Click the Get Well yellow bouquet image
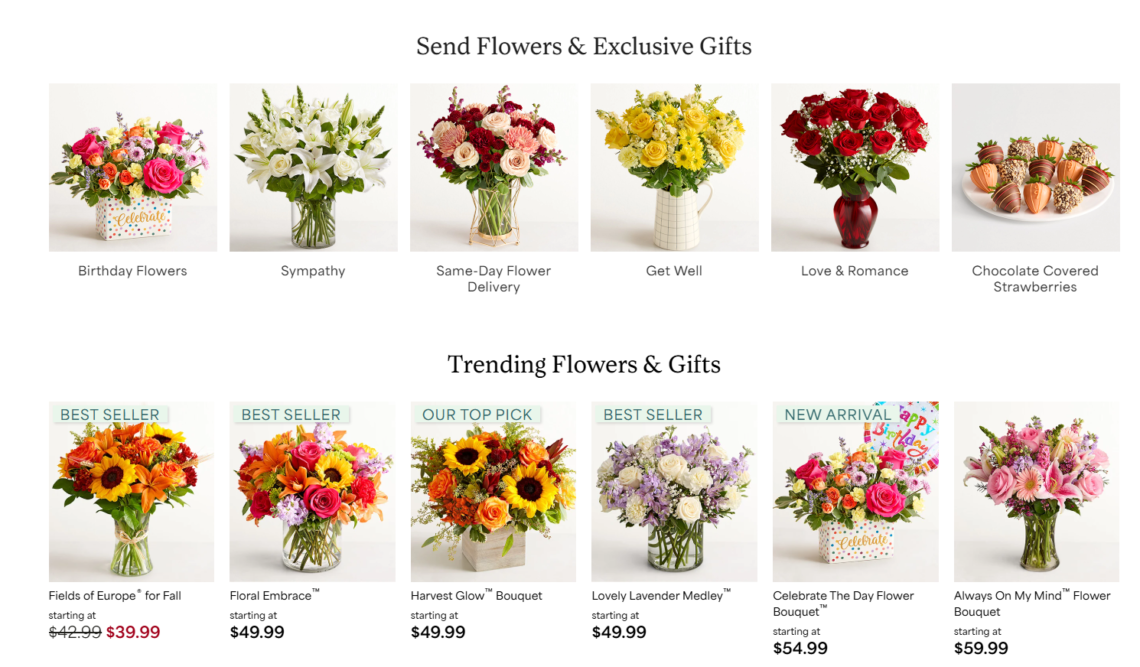 [674, 167]
